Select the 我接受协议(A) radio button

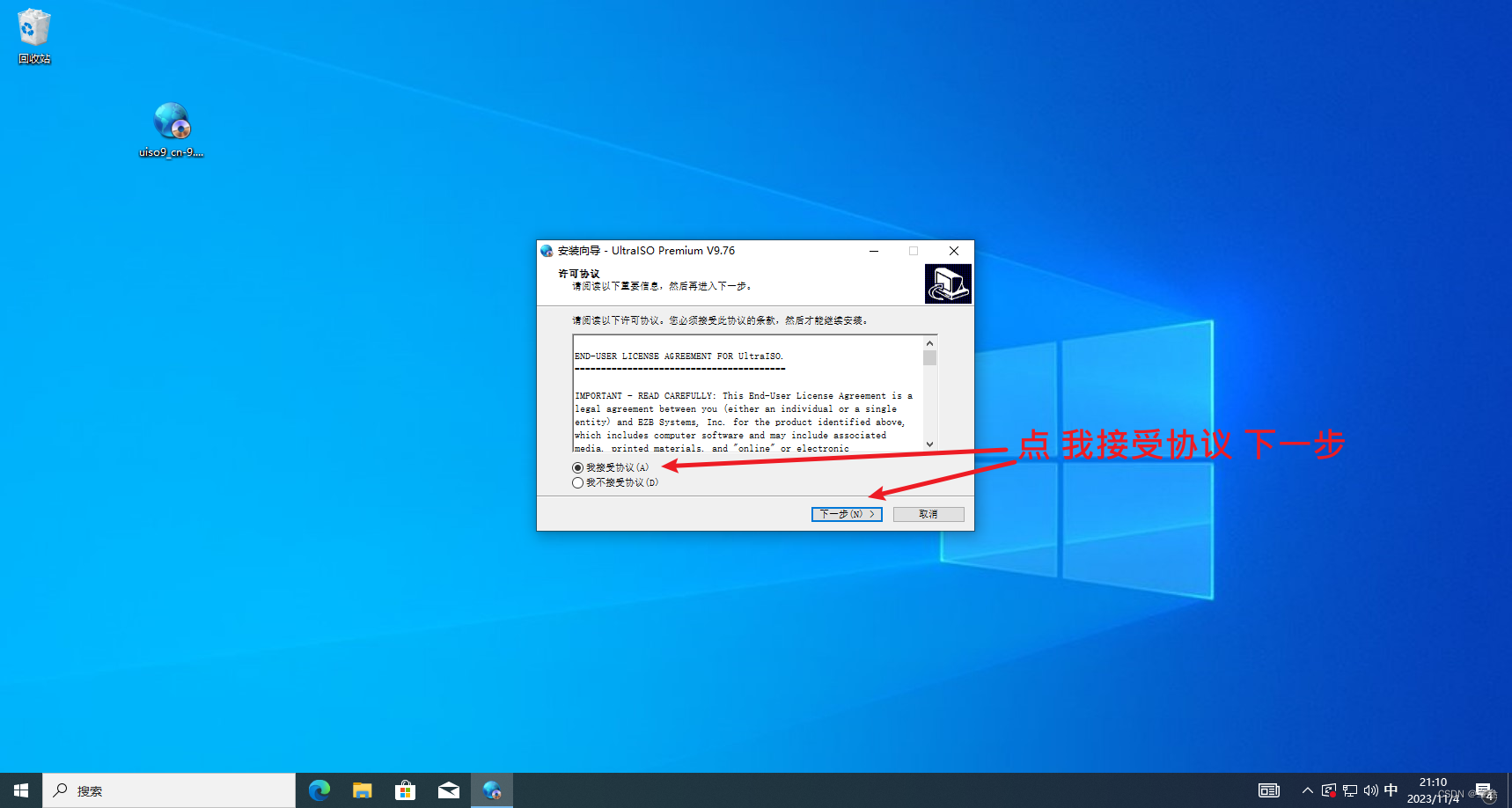576,467
